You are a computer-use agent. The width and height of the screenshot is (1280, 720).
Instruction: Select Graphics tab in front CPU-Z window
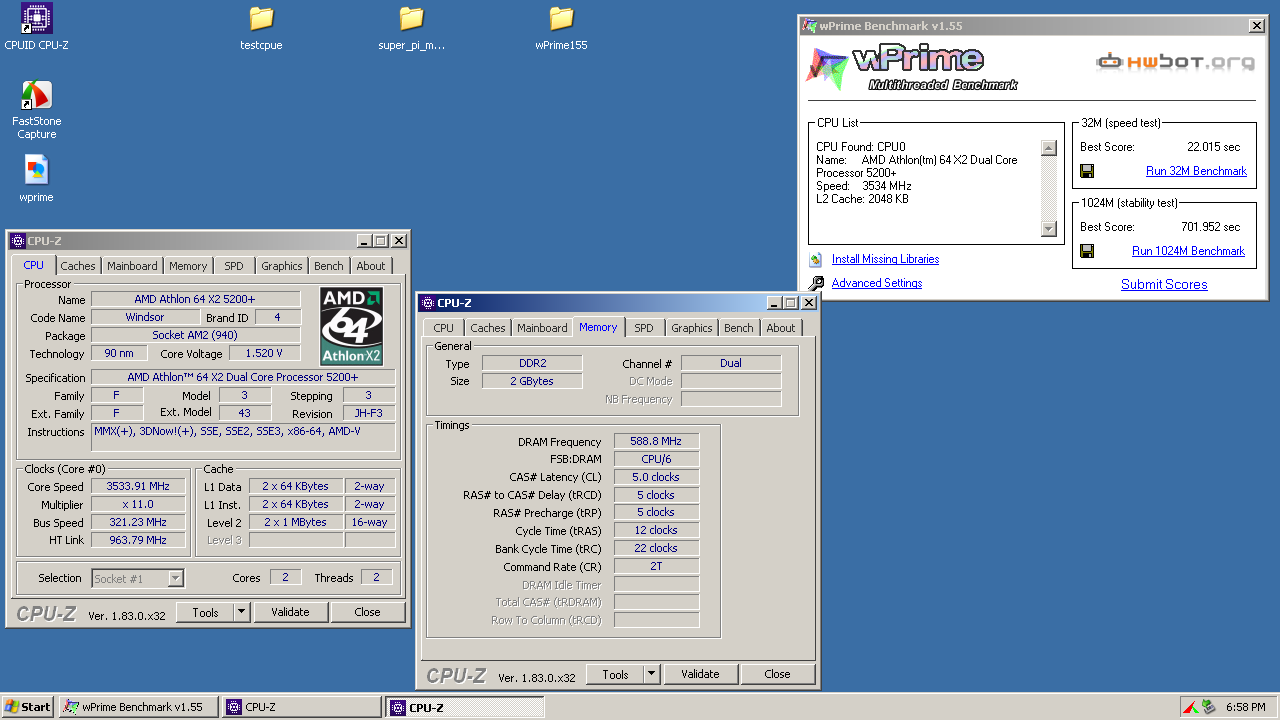pos(692,328)
